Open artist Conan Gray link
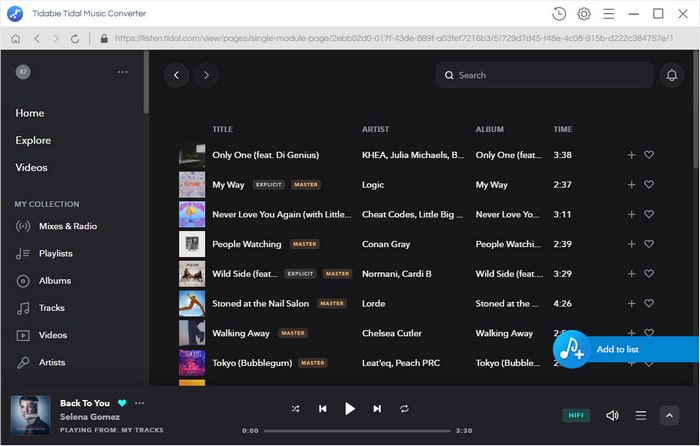Image resolution: width=700 pixels, height=446 pixels. [x=386, y=244]
